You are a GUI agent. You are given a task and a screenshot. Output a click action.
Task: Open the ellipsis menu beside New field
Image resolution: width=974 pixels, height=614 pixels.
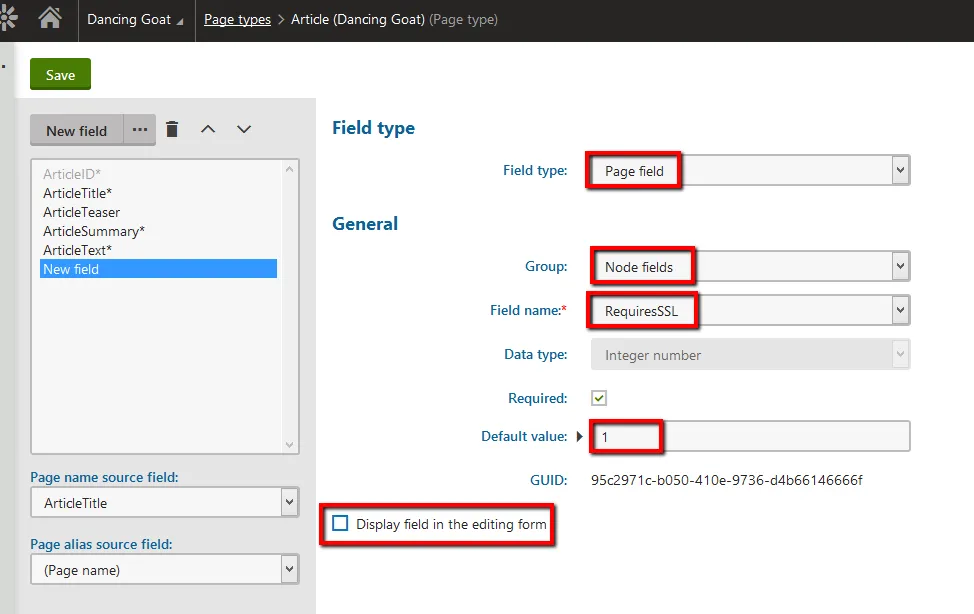[x=140, y=130]
